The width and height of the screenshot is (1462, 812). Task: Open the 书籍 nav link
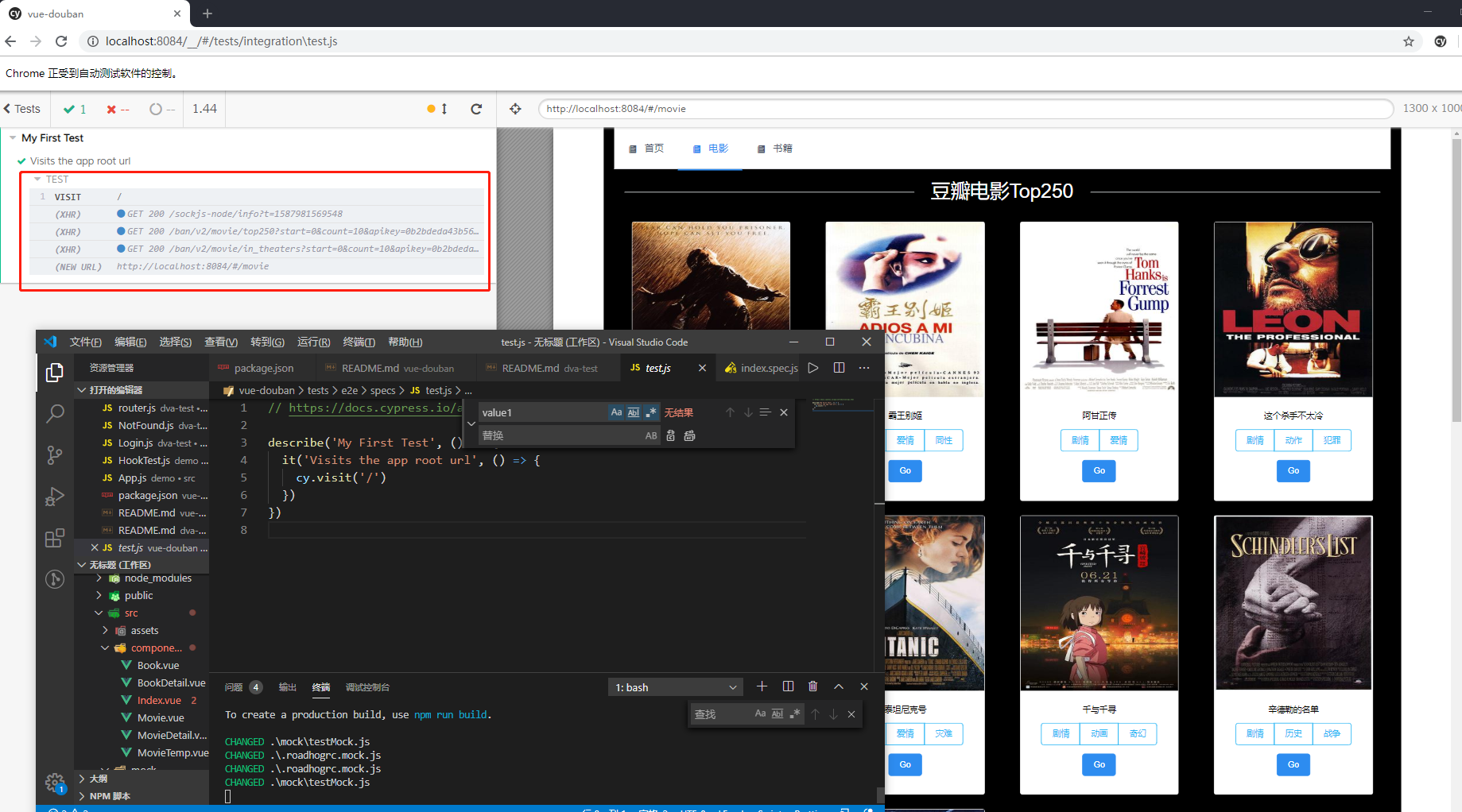click(x=775, y=149)
